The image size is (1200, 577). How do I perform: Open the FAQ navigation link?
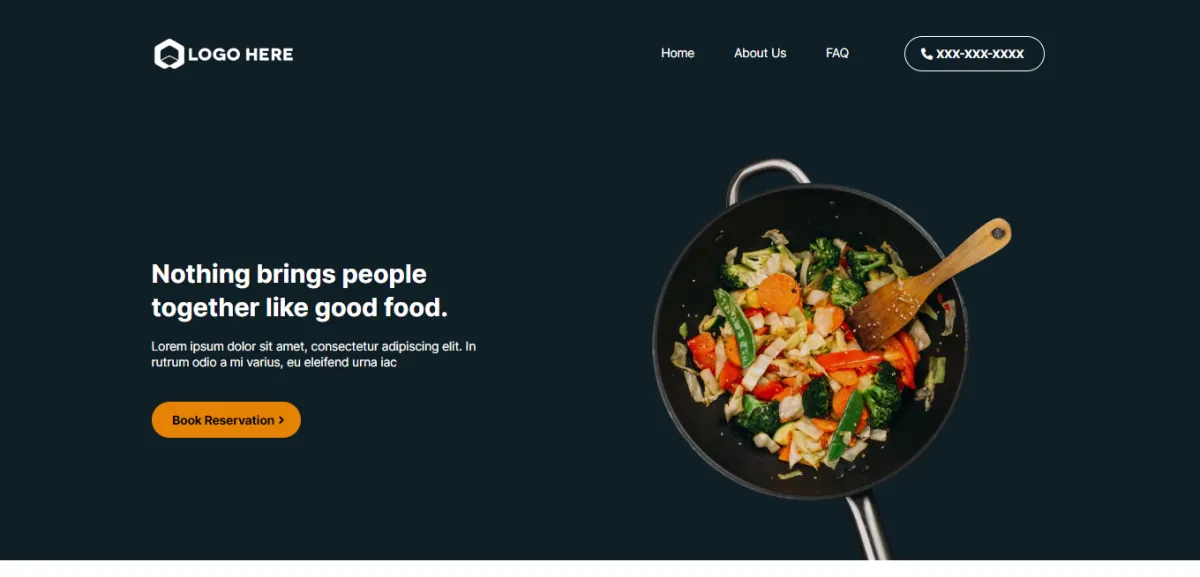(837, 53)
